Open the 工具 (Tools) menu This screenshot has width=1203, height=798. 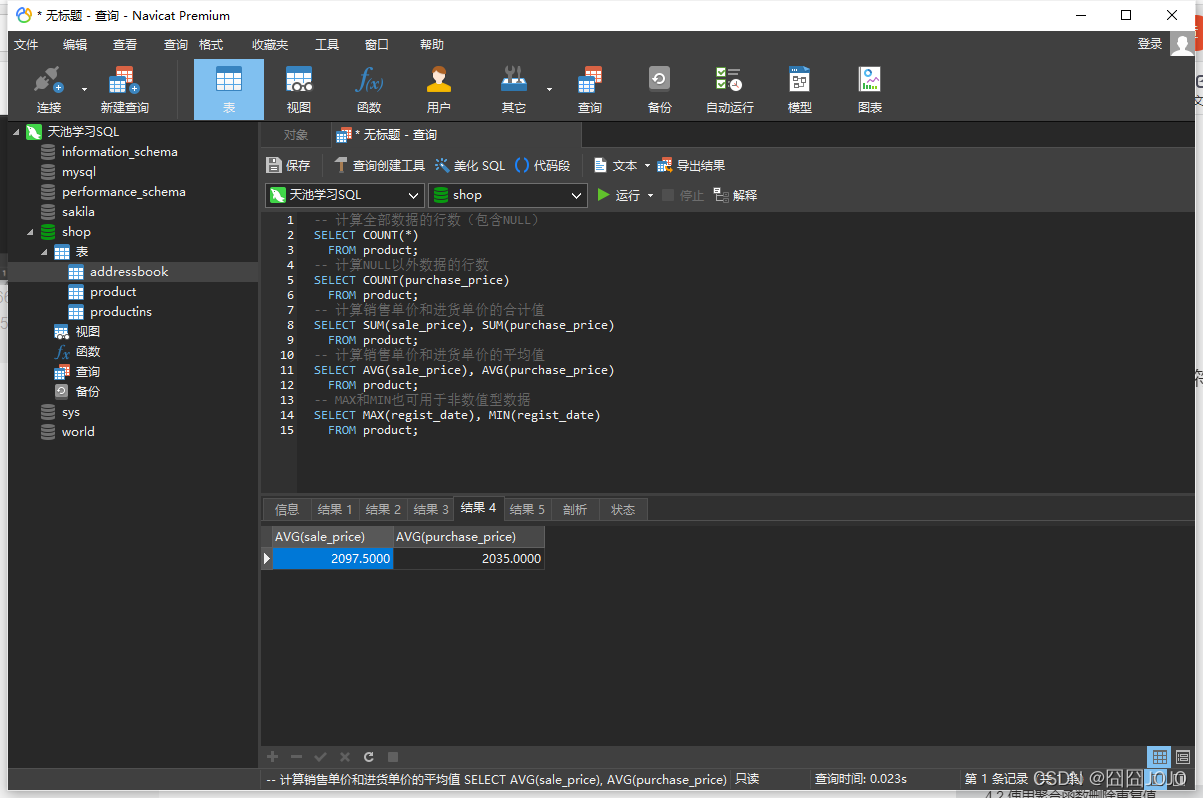click(x=327, y=45)
